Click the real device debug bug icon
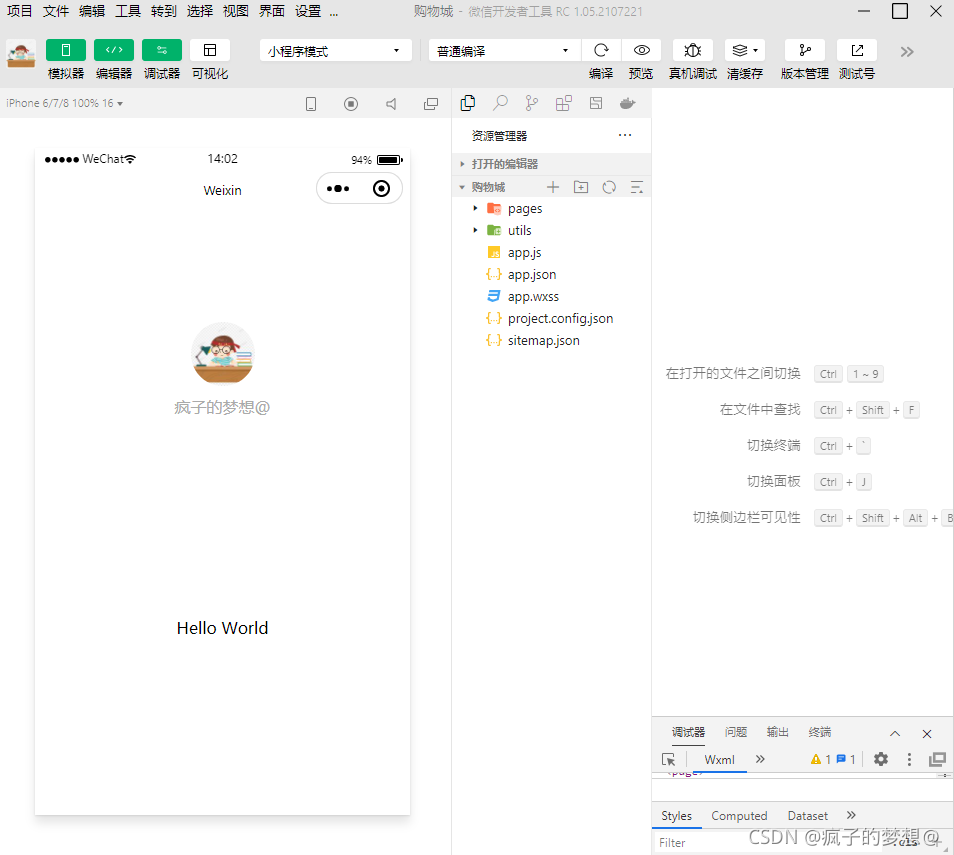The image size is (954, 855). click(692, 51)
